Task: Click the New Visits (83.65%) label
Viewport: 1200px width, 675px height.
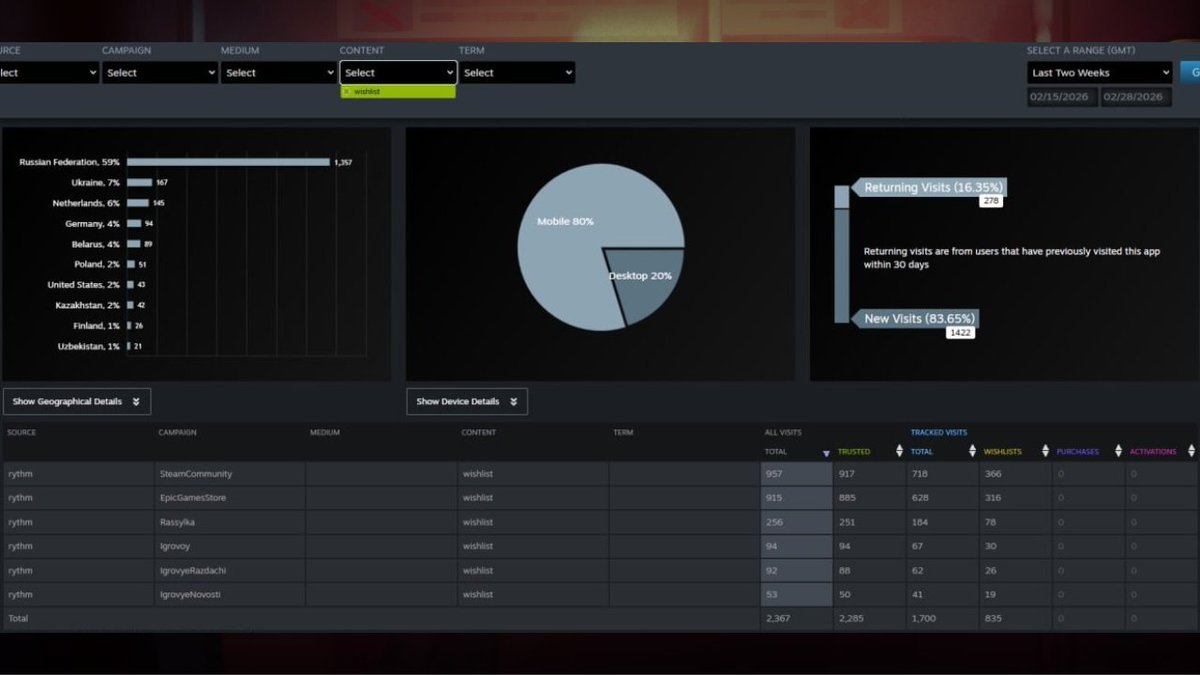Action: tap(915, 319)
